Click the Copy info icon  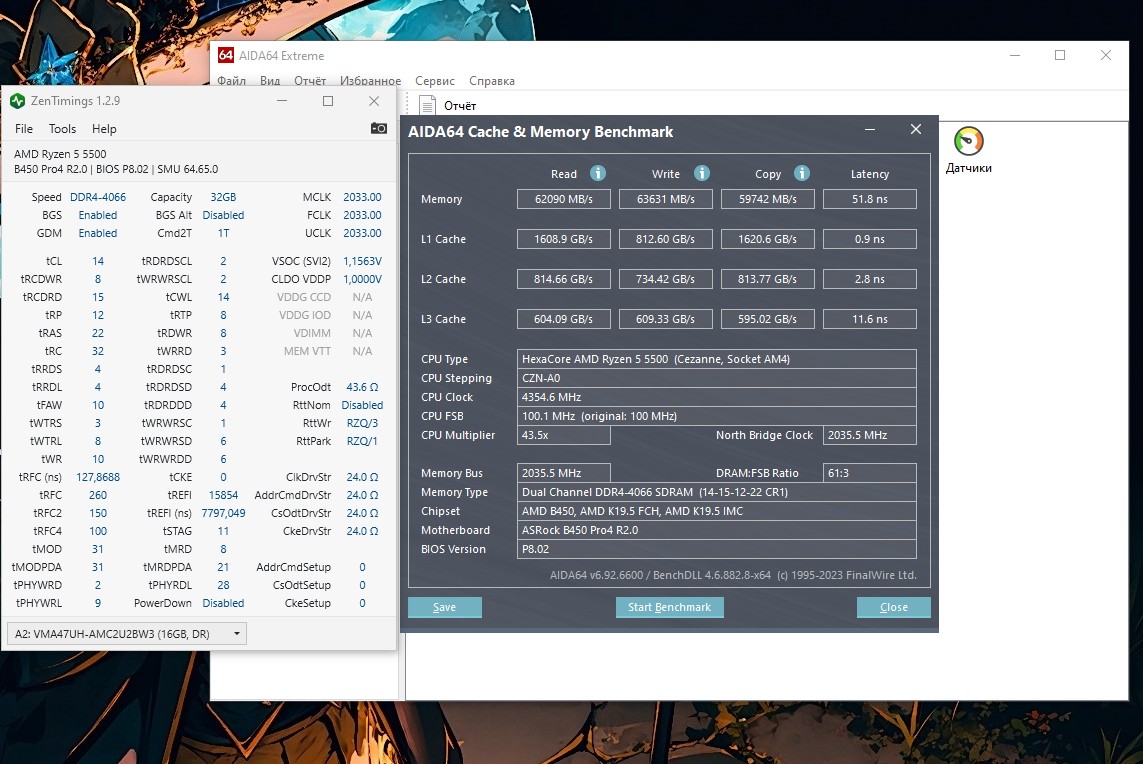tap(801, 173)
